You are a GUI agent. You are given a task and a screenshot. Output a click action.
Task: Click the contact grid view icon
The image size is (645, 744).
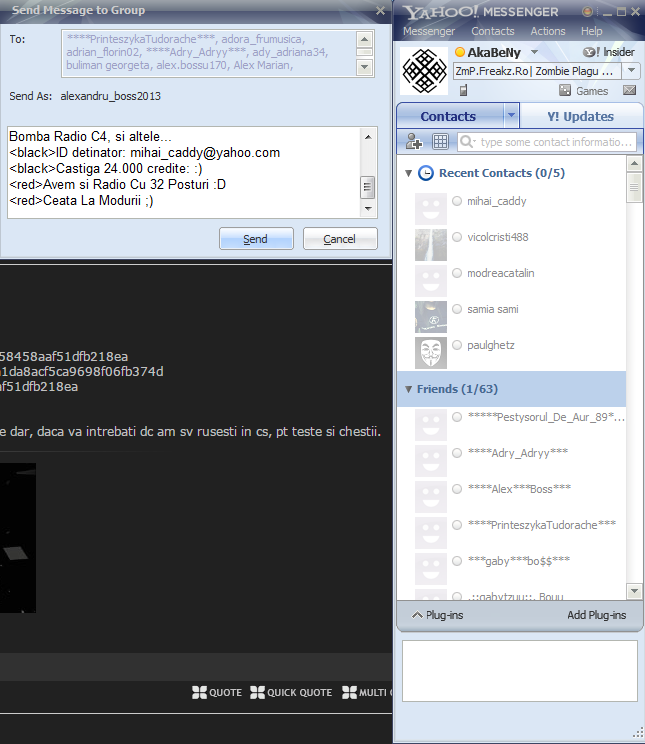click(x=440, y=141)
